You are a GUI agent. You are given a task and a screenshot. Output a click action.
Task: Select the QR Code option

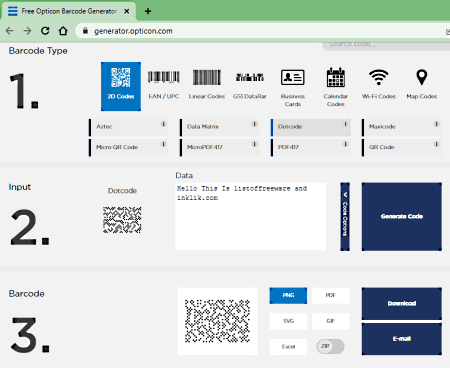tap(402, 148)
